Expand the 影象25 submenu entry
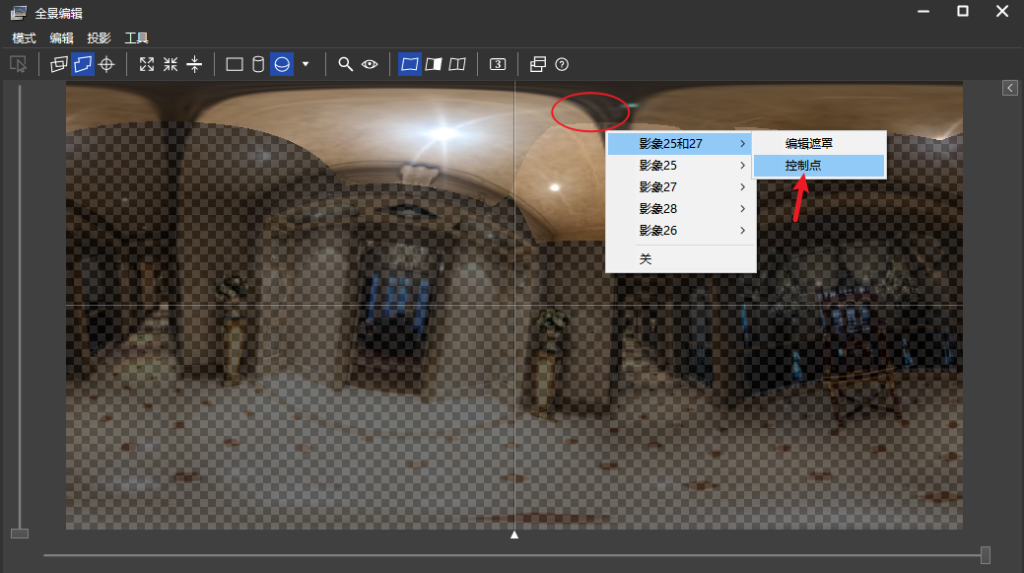 pos(680,165)
